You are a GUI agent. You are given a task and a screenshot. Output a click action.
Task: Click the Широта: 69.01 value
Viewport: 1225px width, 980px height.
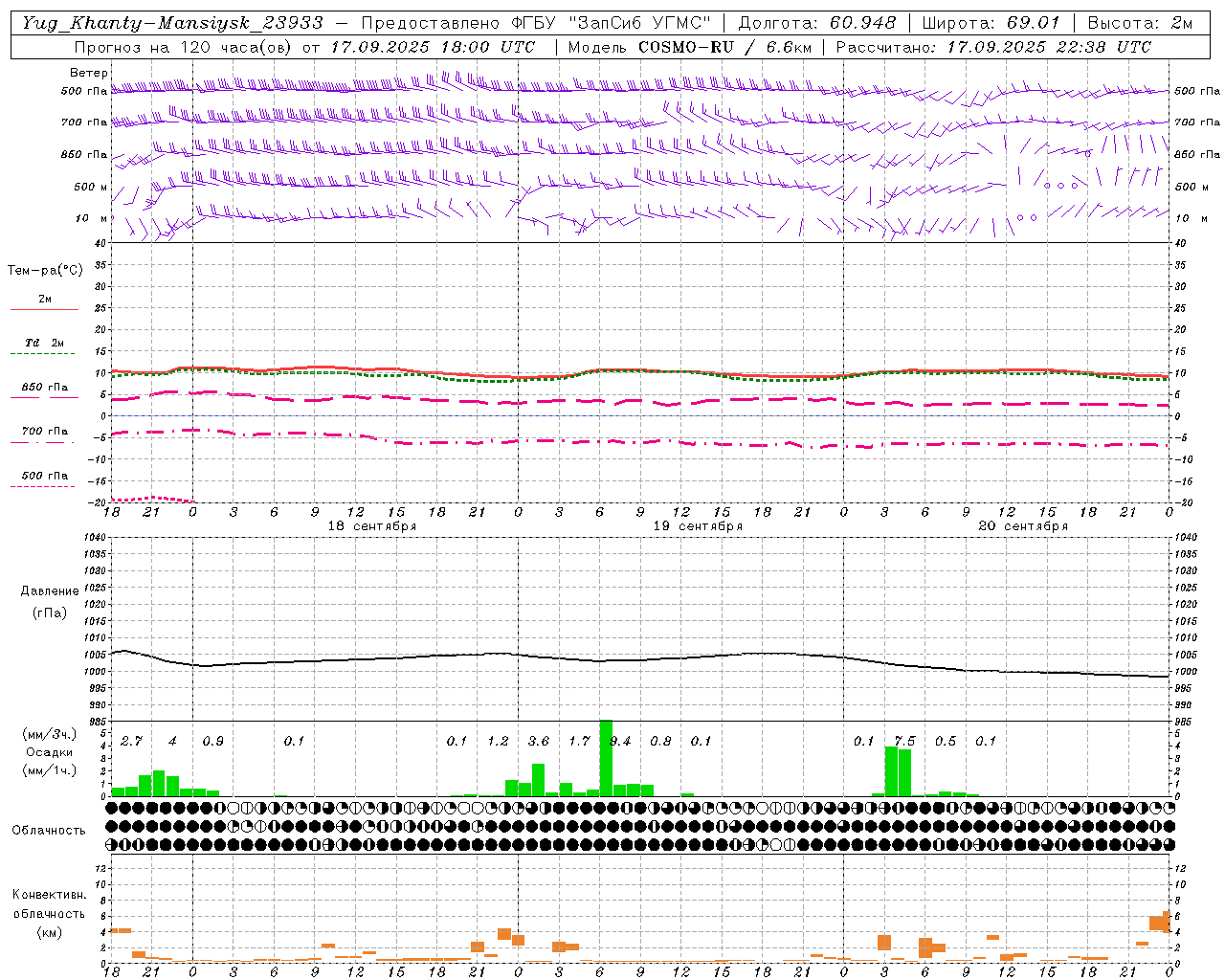[991, 23]
